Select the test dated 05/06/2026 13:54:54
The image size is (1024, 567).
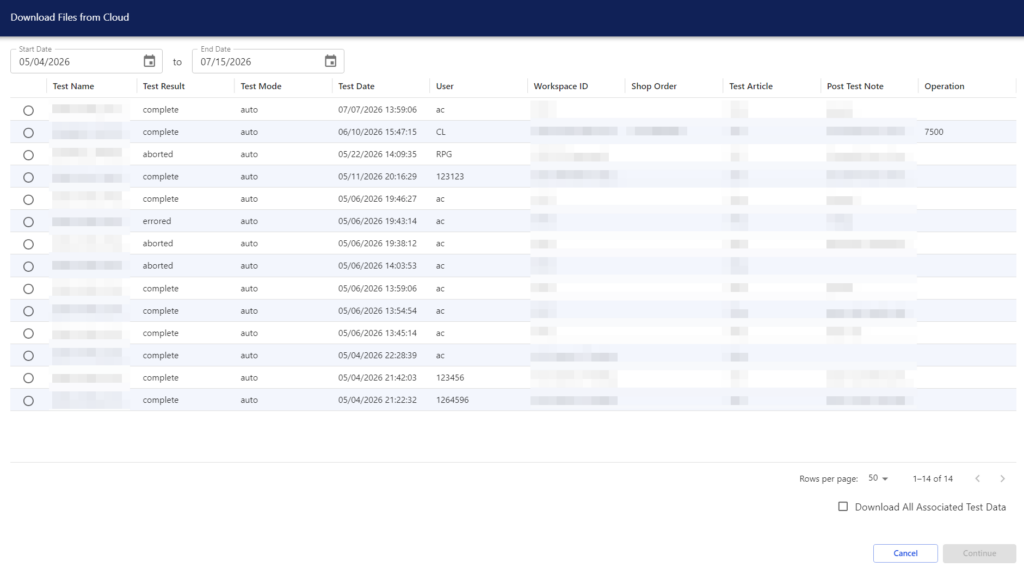tap(28, 311)
